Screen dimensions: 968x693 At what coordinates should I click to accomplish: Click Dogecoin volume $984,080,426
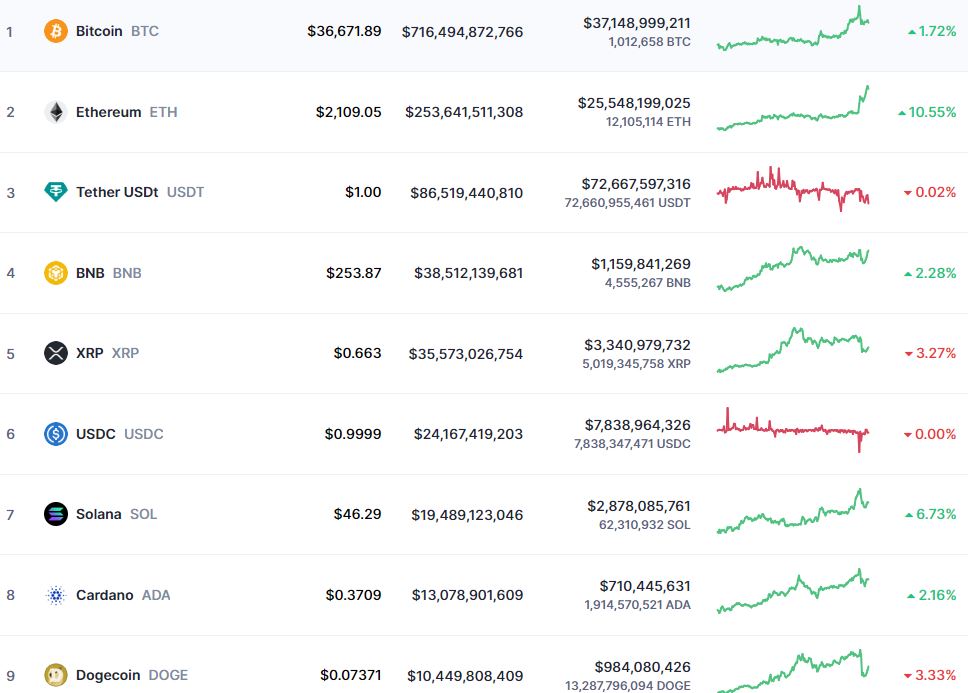(x=643, y=667)
